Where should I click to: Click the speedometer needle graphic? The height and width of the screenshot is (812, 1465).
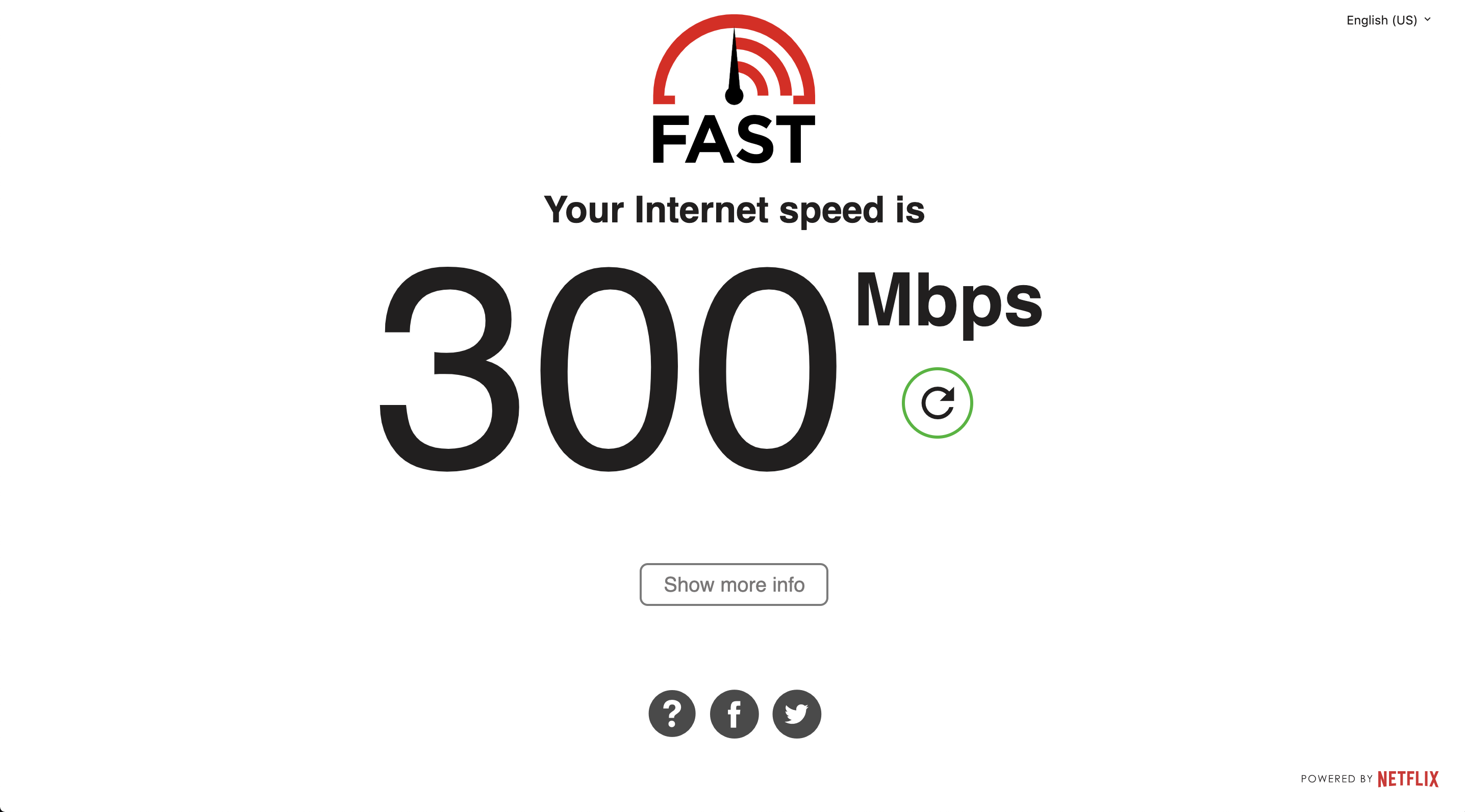734,67
